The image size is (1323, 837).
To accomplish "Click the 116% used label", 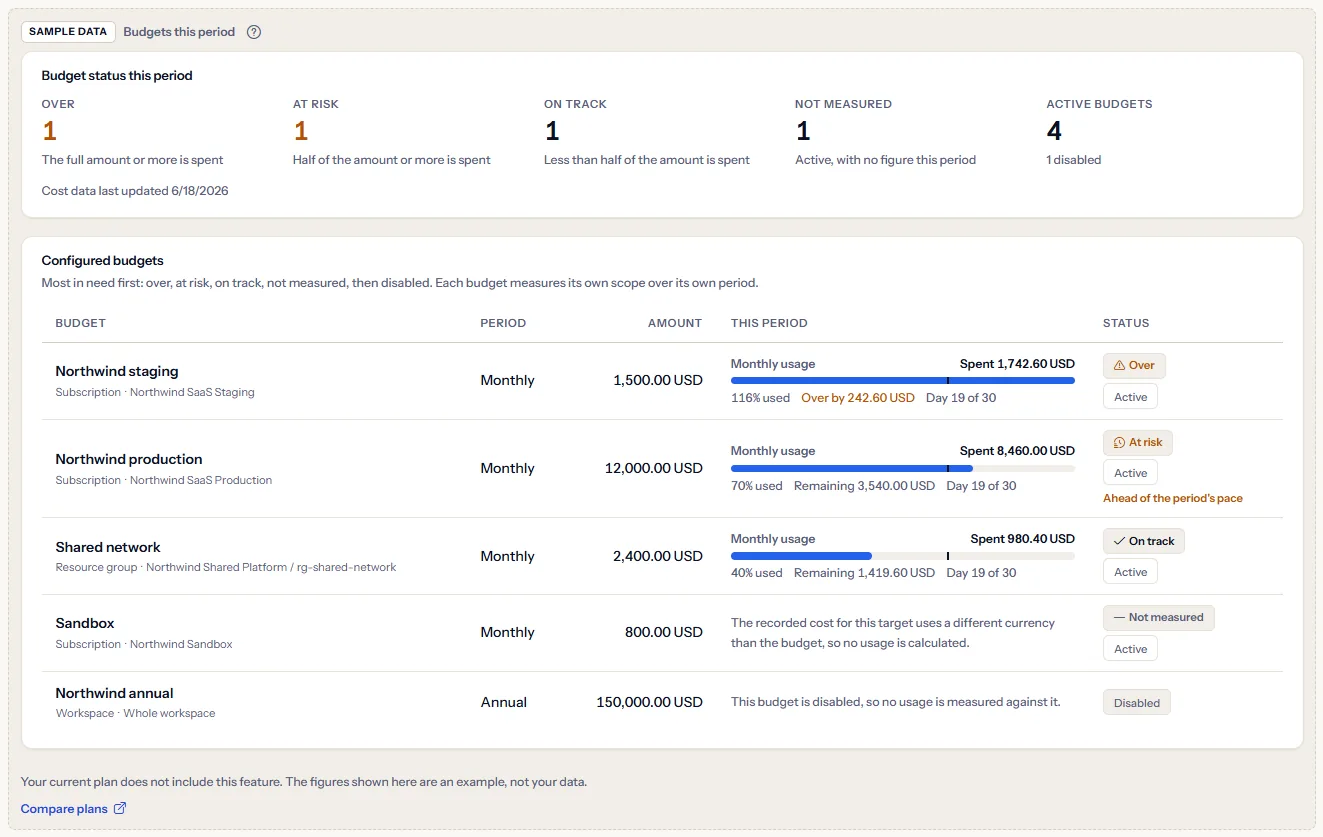I will point(760,398).
